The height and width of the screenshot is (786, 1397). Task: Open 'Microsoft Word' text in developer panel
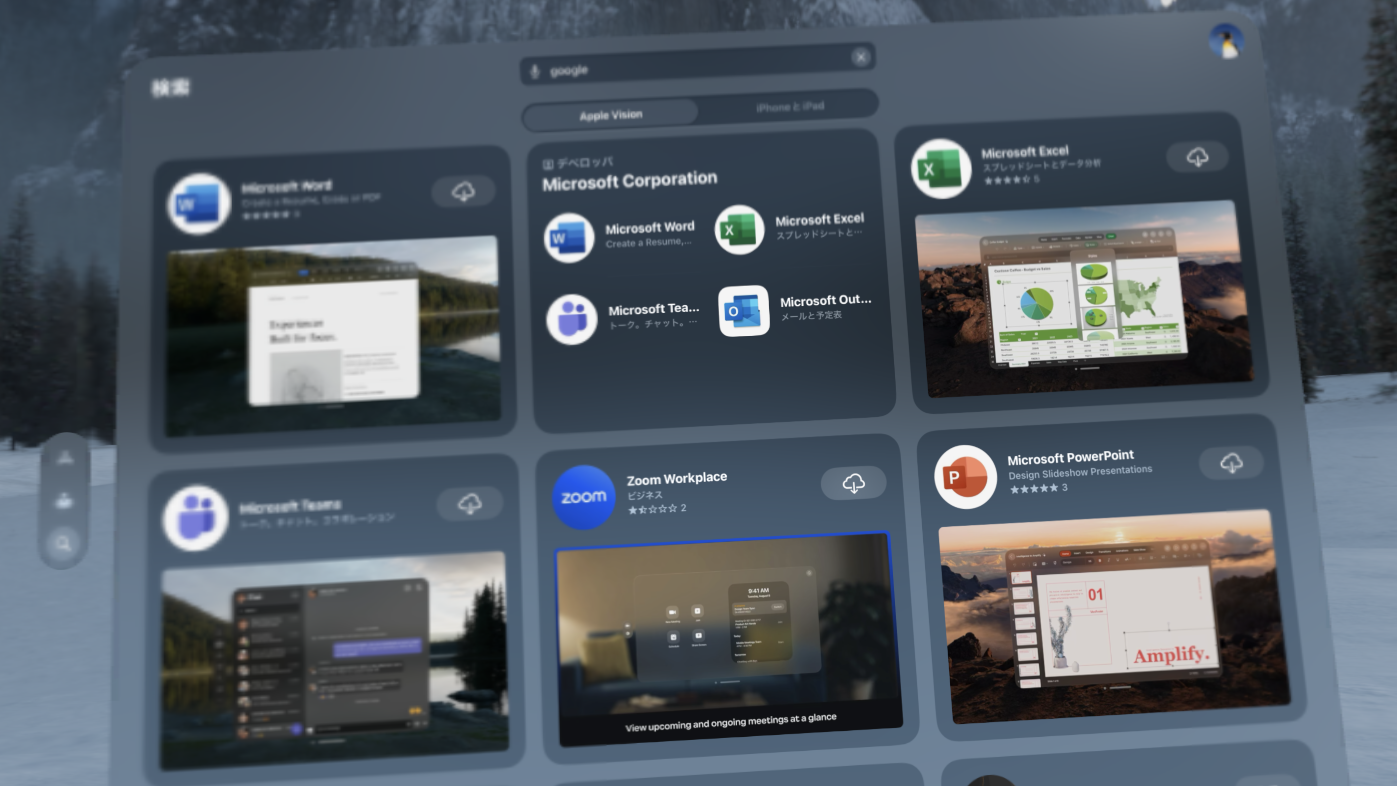click(x=649, y=228)
